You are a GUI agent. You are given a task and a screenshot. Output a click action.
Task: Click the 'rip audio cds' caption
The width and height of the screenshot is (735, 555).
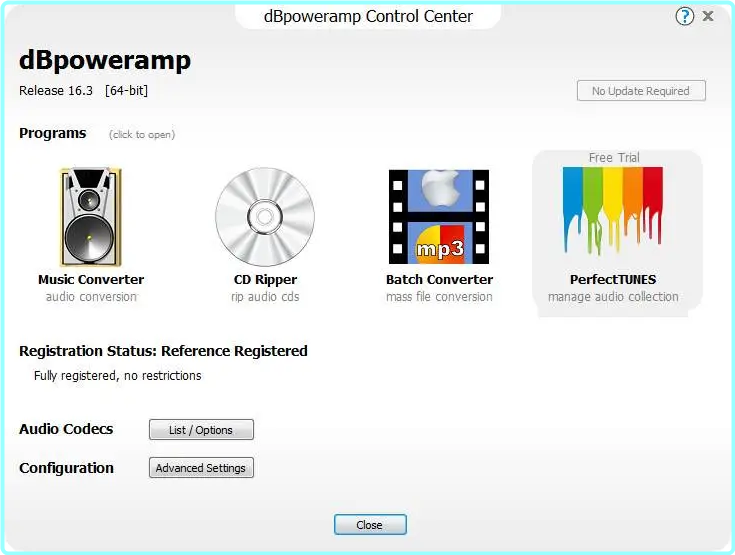click(x=265, y=297)
